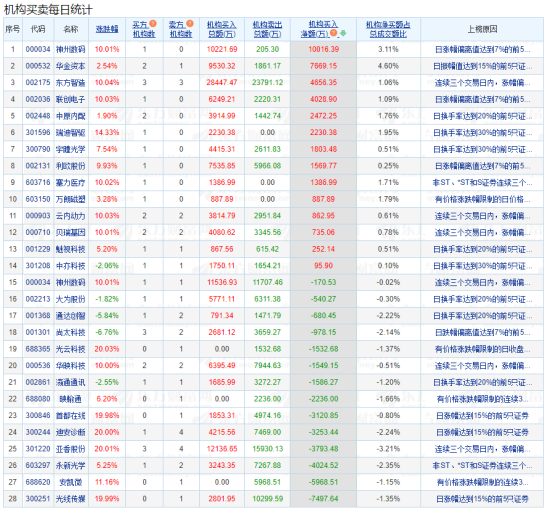Image resolution: width=550 pixels, height=513 pixels.
Task: Open 安凯微 stock name link
Action: 71,482
